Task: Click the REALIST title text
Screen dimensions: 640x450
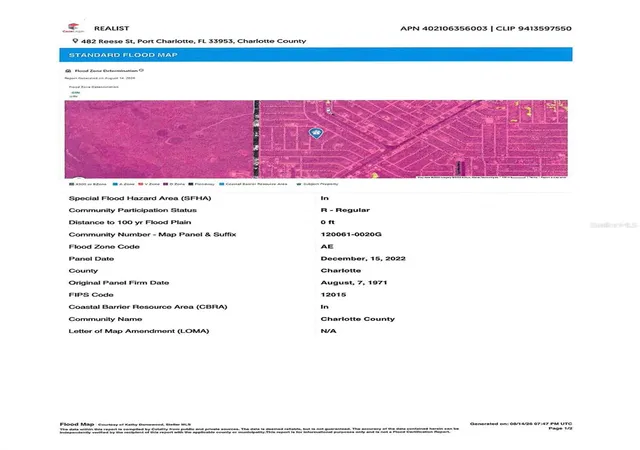Action: (111, 28)
